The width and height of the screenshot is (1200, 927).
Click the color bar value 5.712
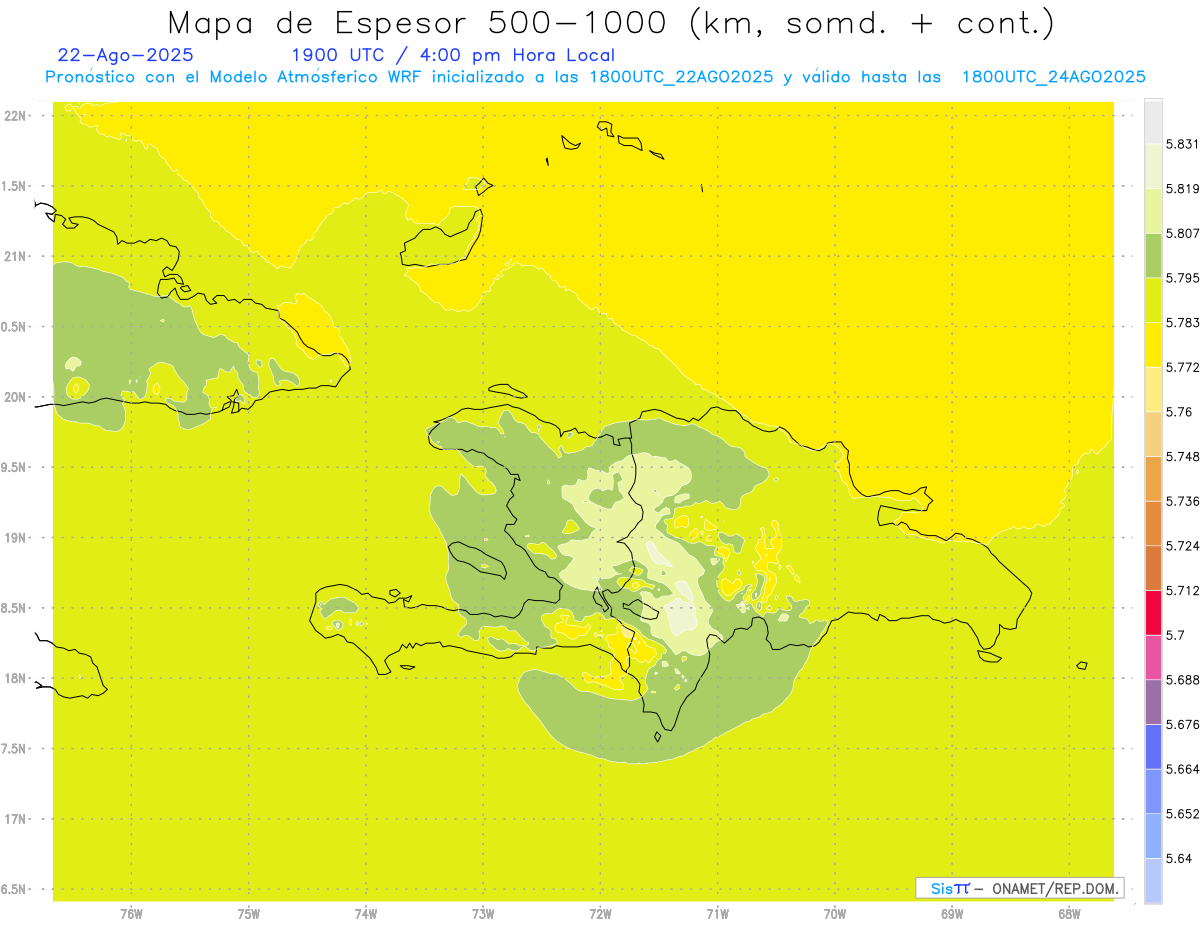coord(1181,590)
